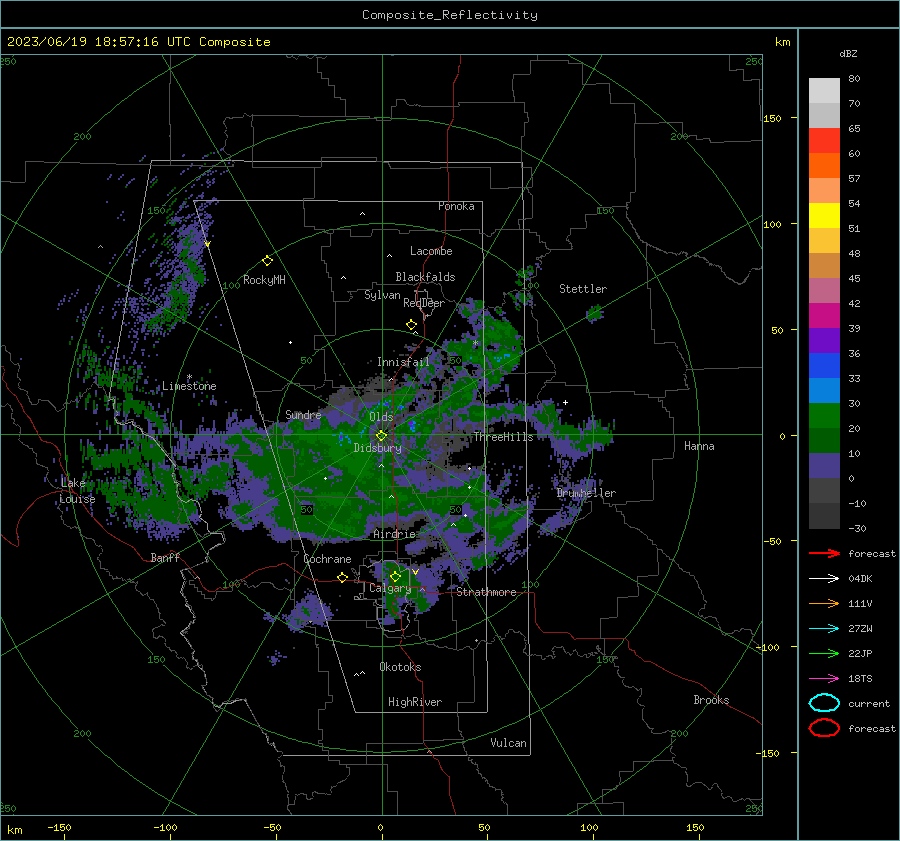Click the asterisk marker above Limestone label

[x=189, y=377]
